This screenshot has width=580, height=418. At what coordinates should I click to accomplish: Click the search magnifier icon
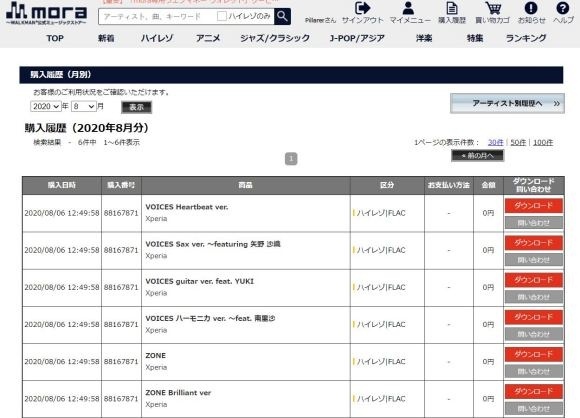[282, 16]
